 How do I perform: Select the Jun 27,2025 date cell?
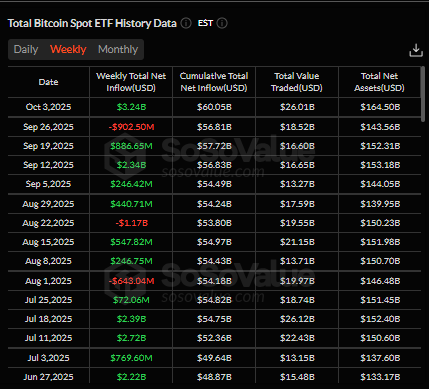click(49, 377)
